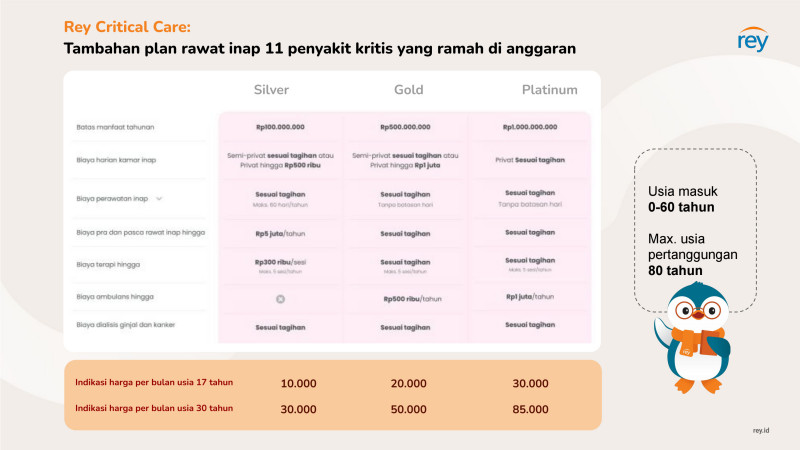Screen dimensions: 800x450
Task: Open the rey.id link at bottom
Action: (761, 431)
